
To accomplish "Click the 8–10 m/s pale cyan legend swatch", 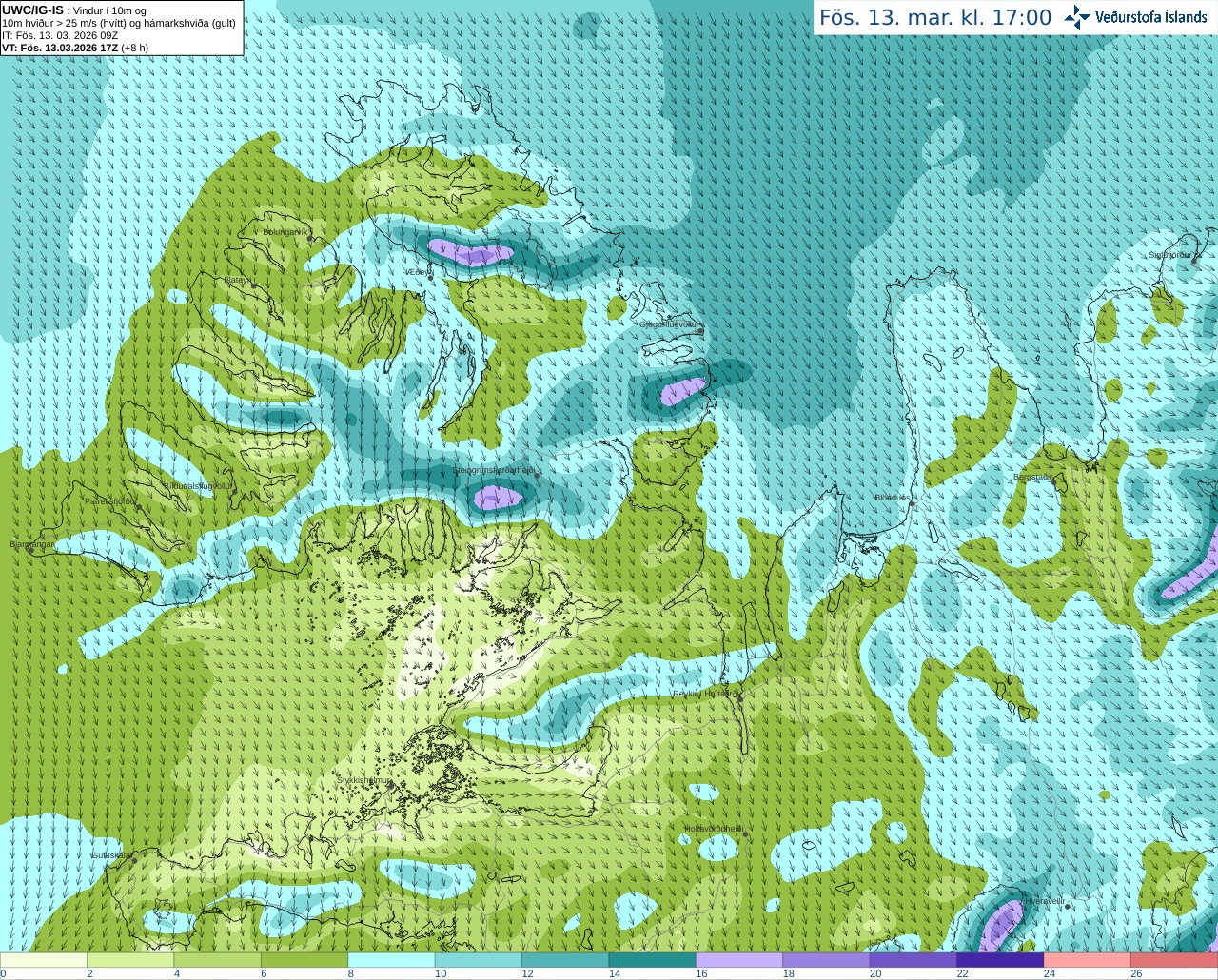I will click(391, 960).
